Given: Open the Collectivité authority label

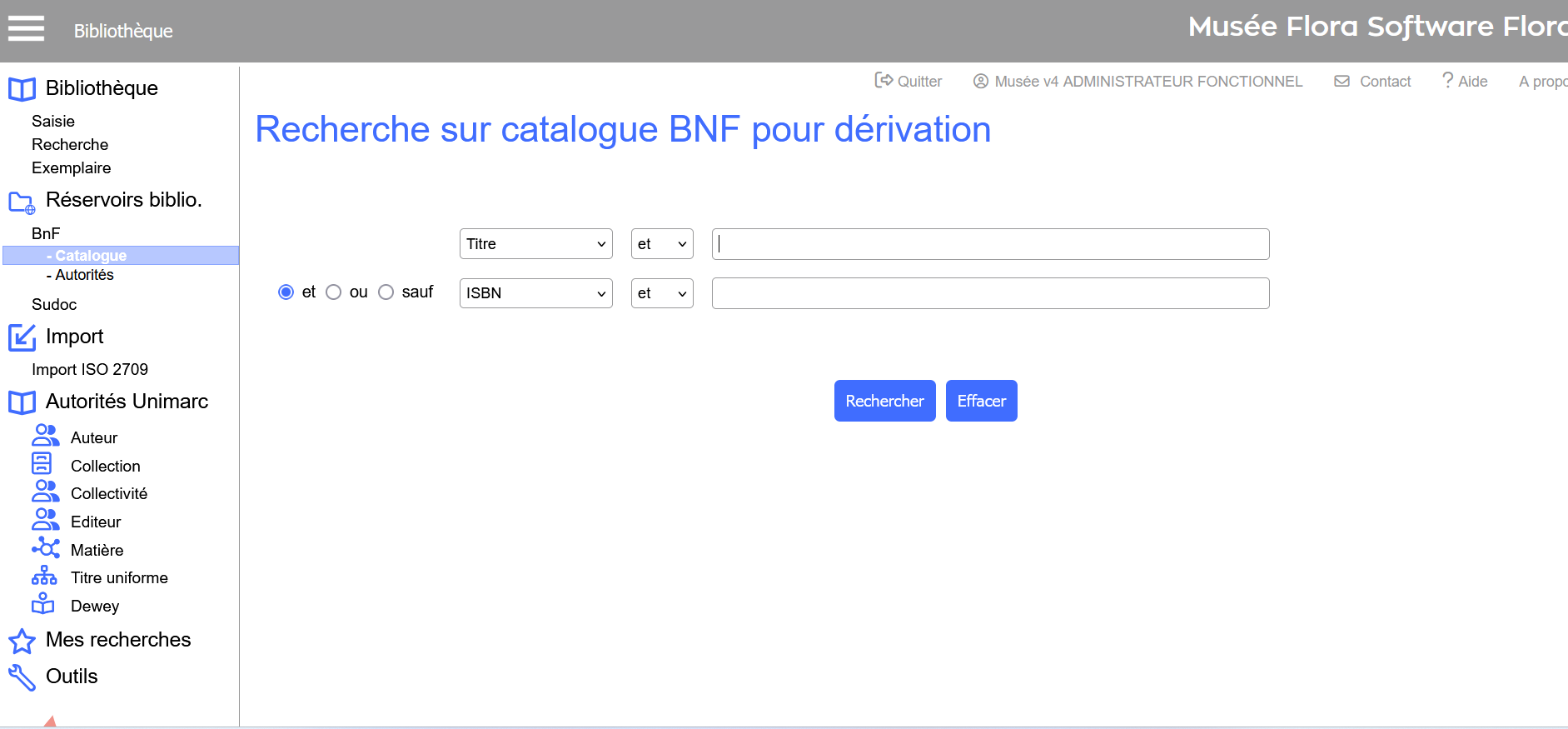Looking at the screenshot, I should tap(109, 494).
